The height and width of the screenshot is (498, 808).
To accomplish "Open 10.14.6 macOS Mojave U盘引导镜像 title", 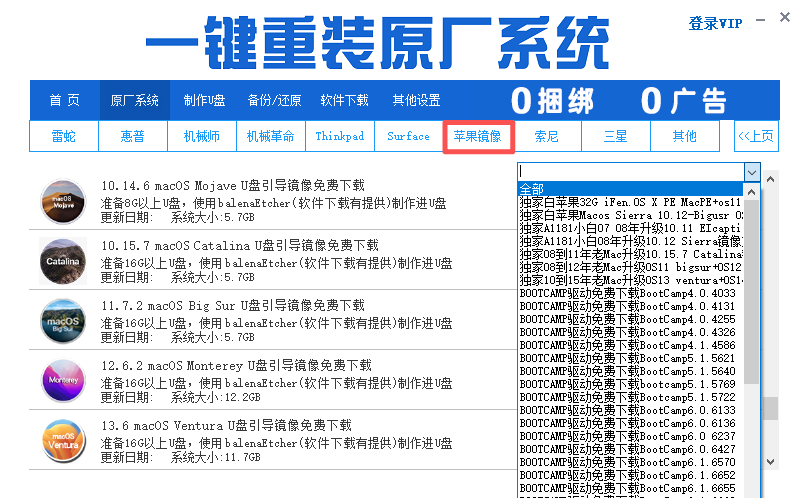I will pos(233,186).
